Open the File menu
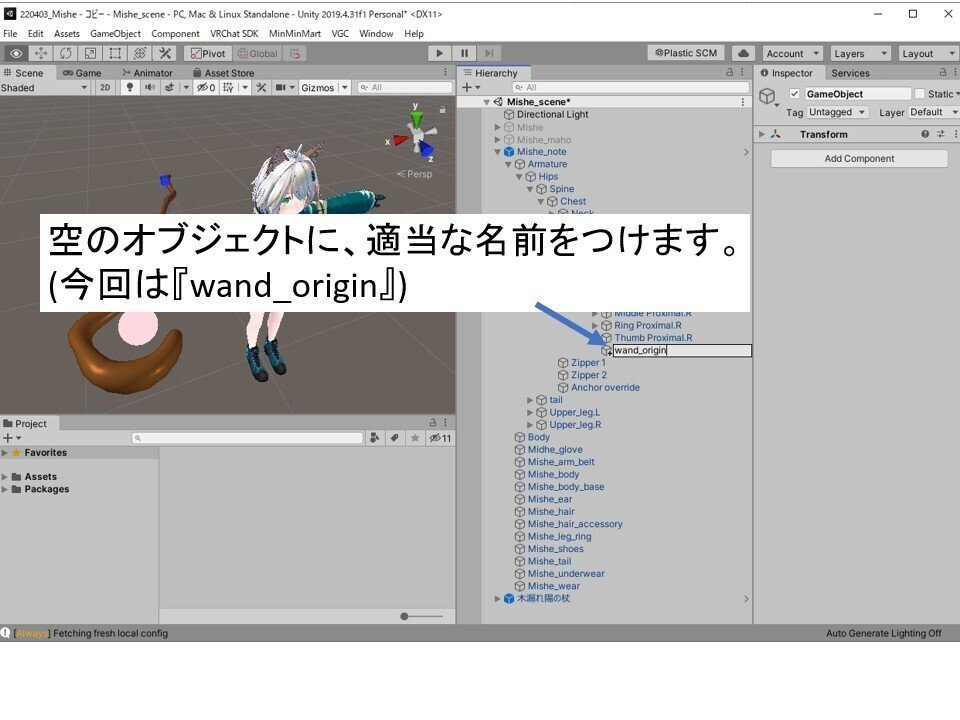The width and height of the screenshot is (960, 720). point(10,34)
